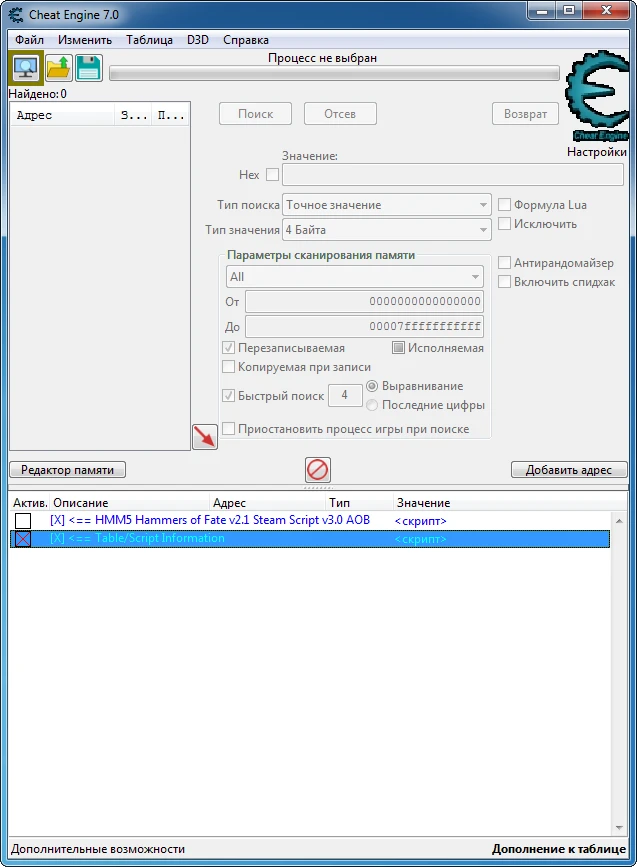Select the Последние цифры radio button

372,405
